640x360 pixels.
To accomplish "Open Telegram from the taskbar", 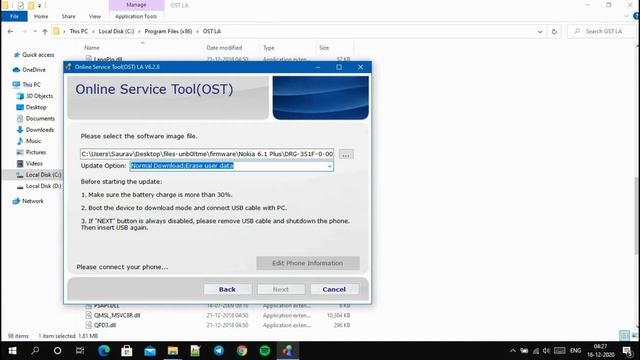I will tap(219, 351).
